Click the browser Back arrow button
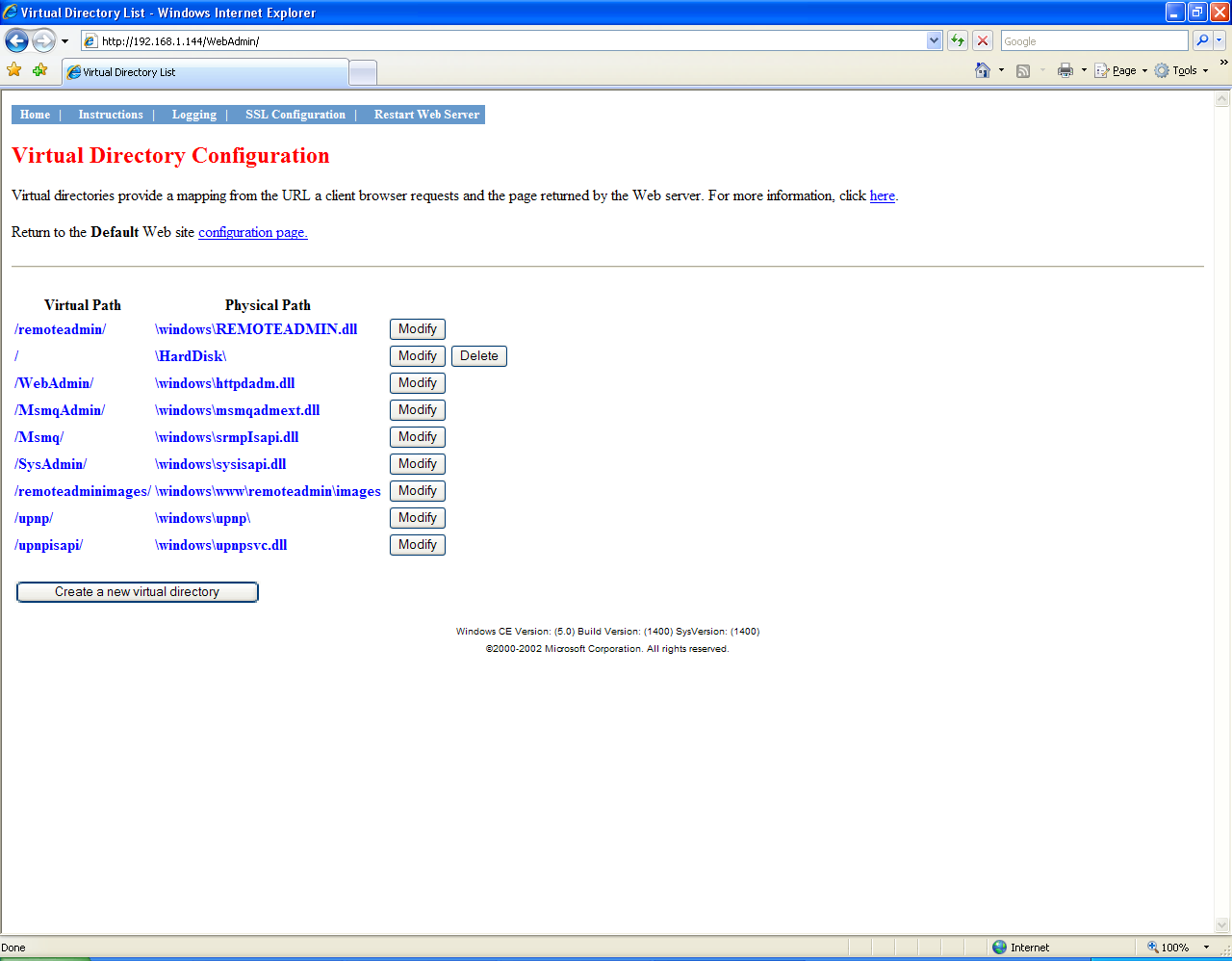Screen dimensions: 1232x961 pyautogui.click(x=16, y=40)
